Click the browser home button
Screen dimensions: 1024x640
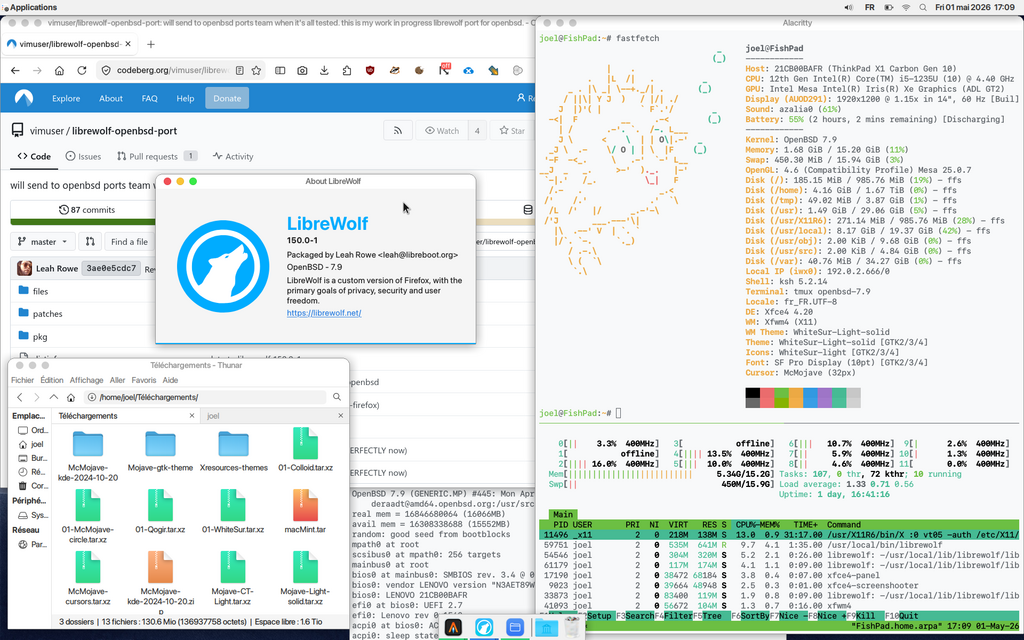click(x=59, y=71)
